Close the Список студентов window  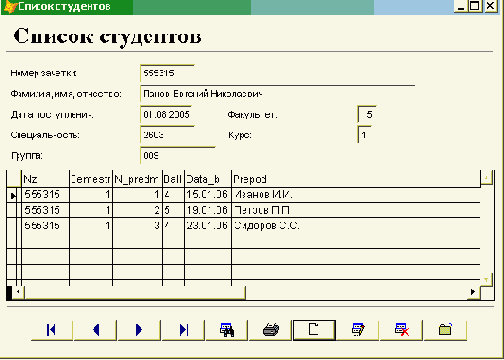click(x=490, y=7)
